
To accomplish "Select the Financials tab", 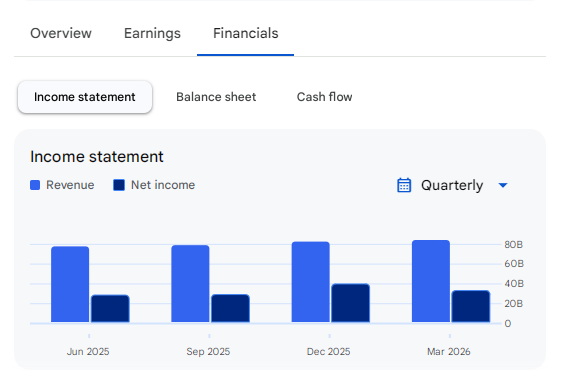I will pos(245,33).
